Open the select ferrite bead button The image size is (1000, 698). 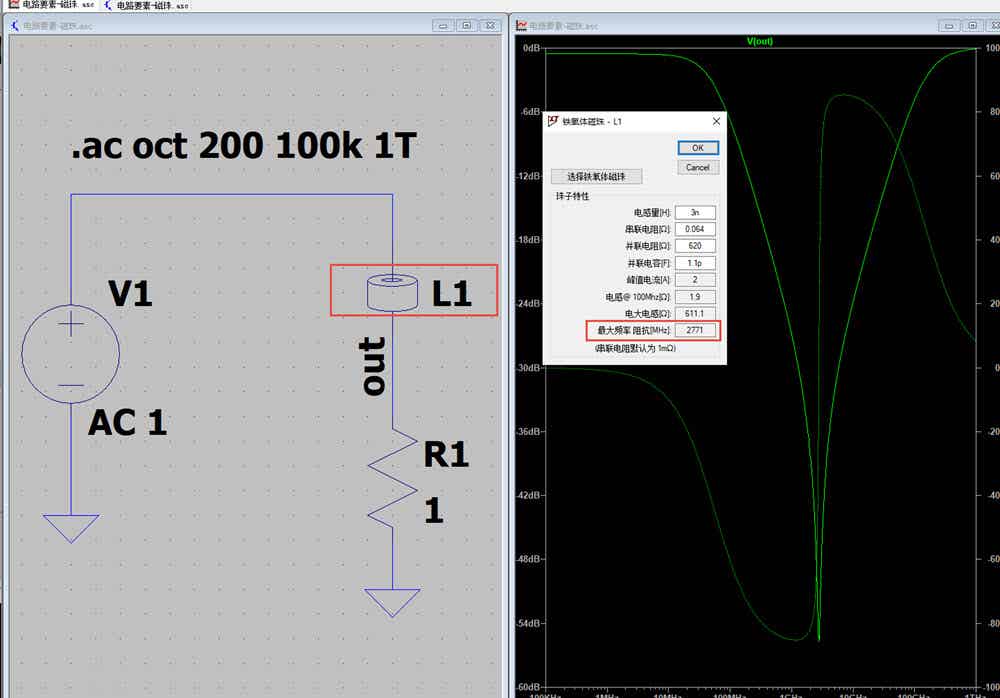coord(596,177)
